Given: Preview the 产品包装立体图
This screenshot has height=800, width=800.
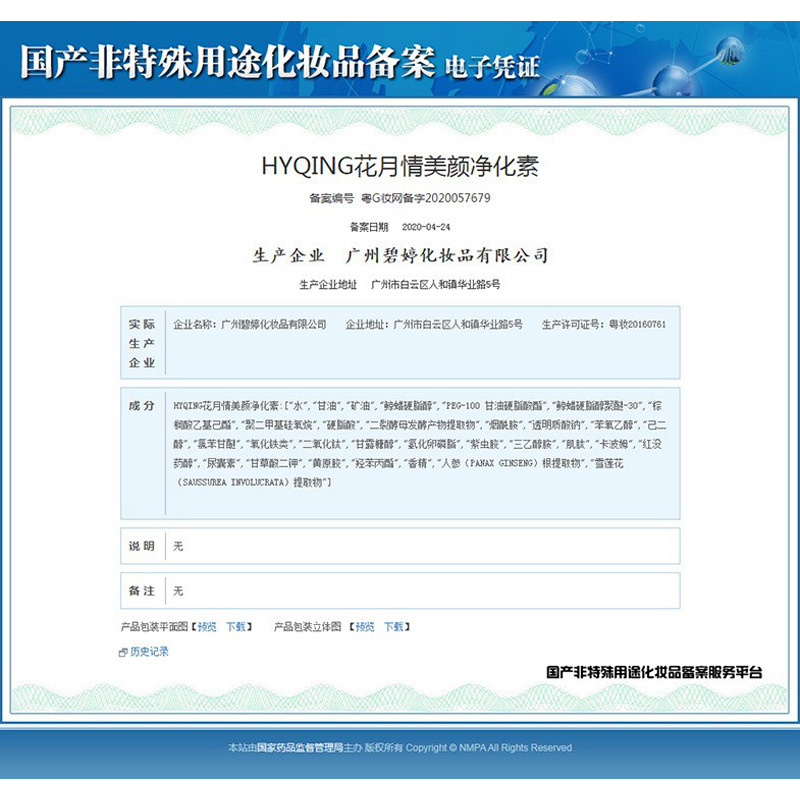Looking at the screenshot, I should [365, 627].
